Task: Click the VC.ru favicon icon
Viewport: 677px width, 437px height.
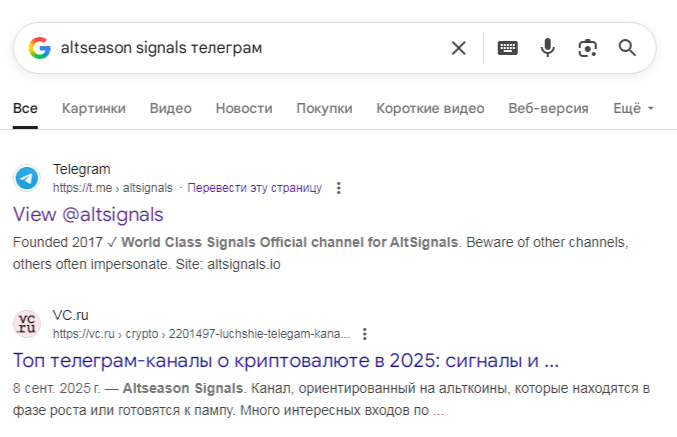Action: coord(27,324)
